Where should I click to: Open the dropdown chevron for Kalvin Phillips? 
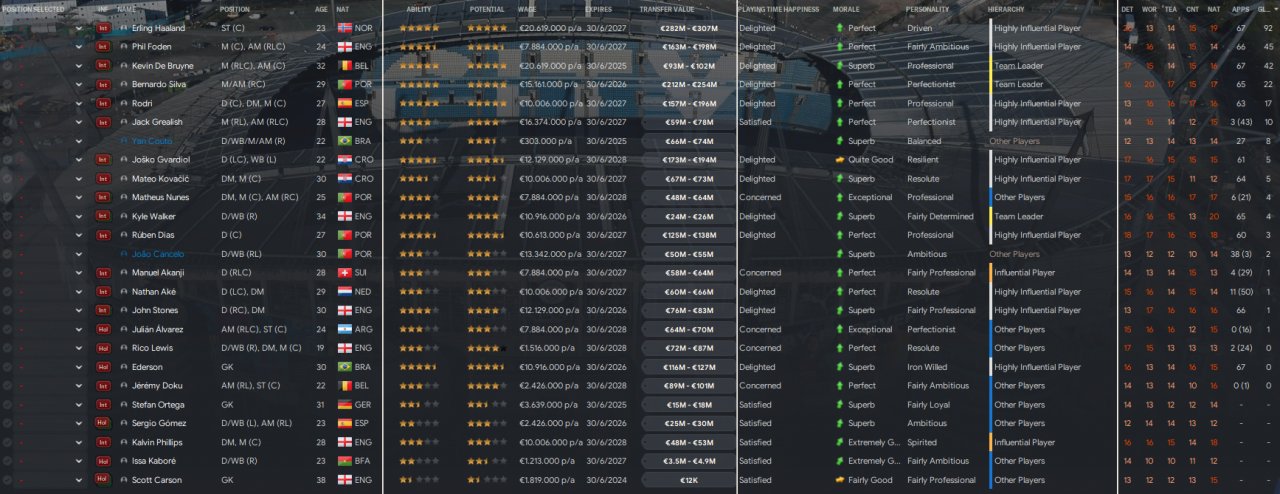coord(79,442)
